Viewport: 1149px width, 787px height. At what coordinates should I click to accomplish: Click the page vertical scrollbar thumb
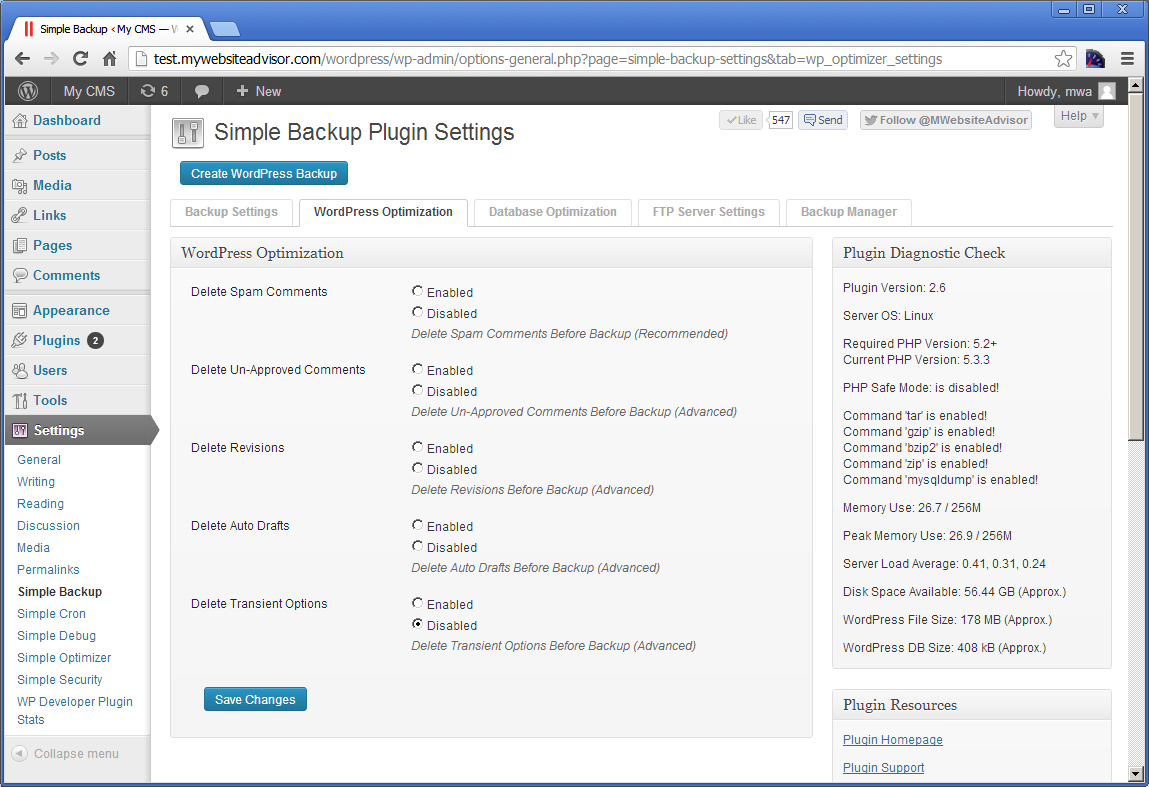click(1136, 267)
